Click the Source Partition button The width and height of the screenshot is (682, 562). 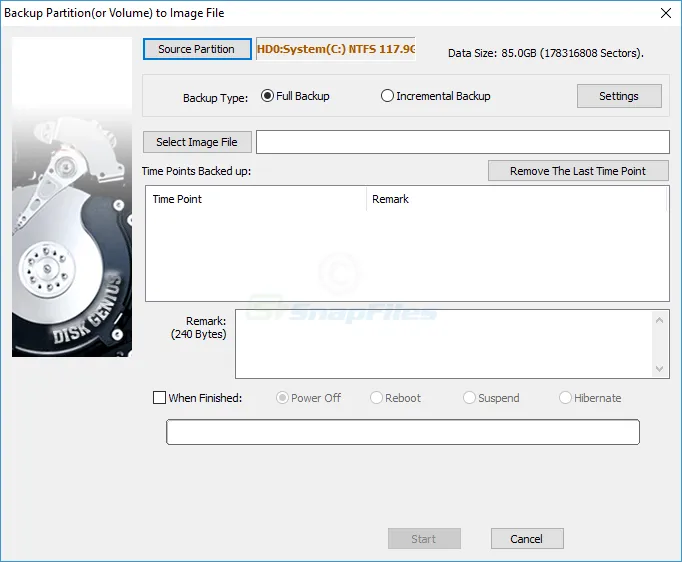[197, 49]
